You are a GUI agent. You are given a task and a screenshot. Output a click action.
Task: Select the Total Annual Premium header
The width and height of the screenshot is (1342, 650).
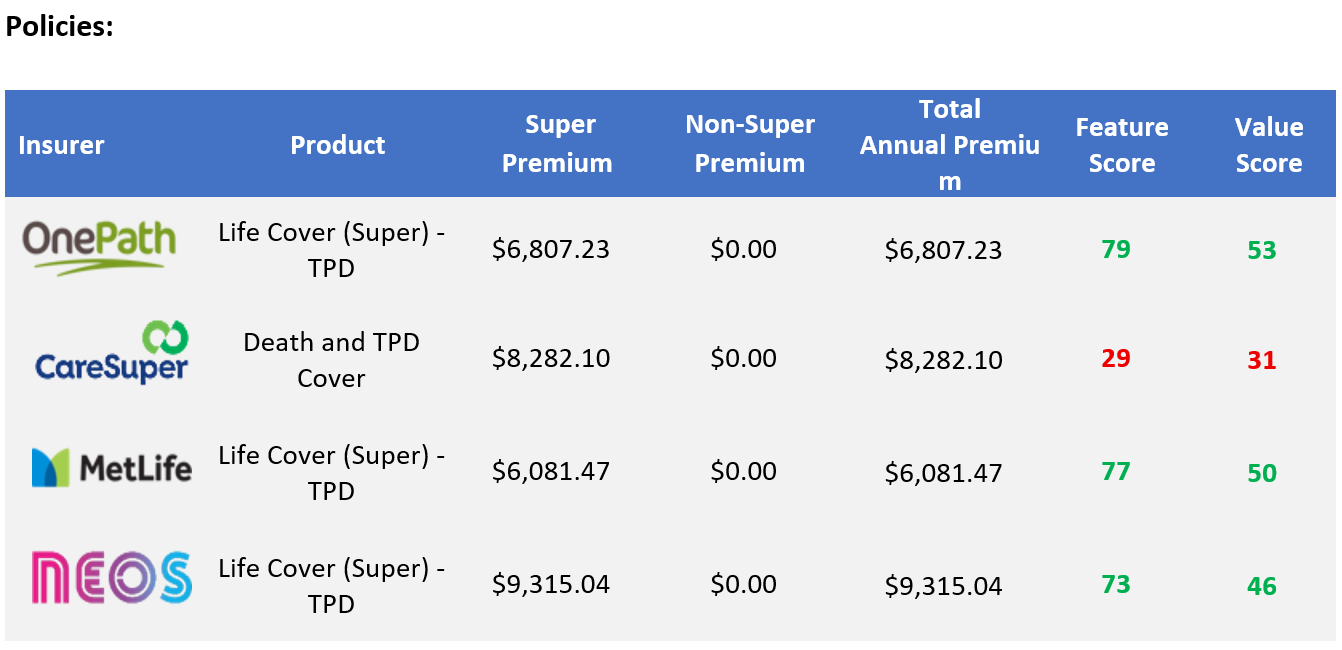(x=950, y=144)
